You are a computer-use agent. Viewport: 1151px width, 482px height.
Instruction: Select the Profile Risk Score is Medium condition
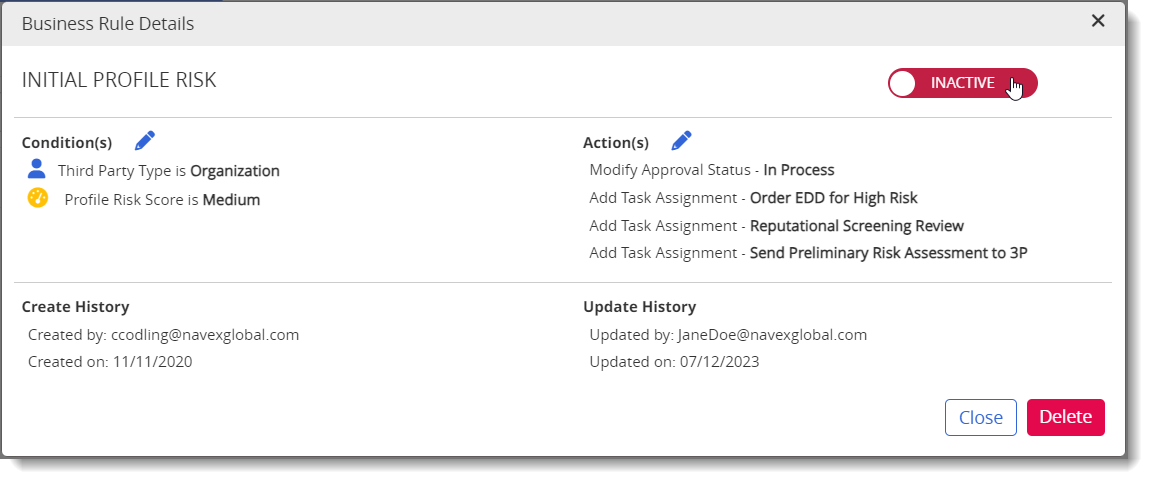click(162, 200)
